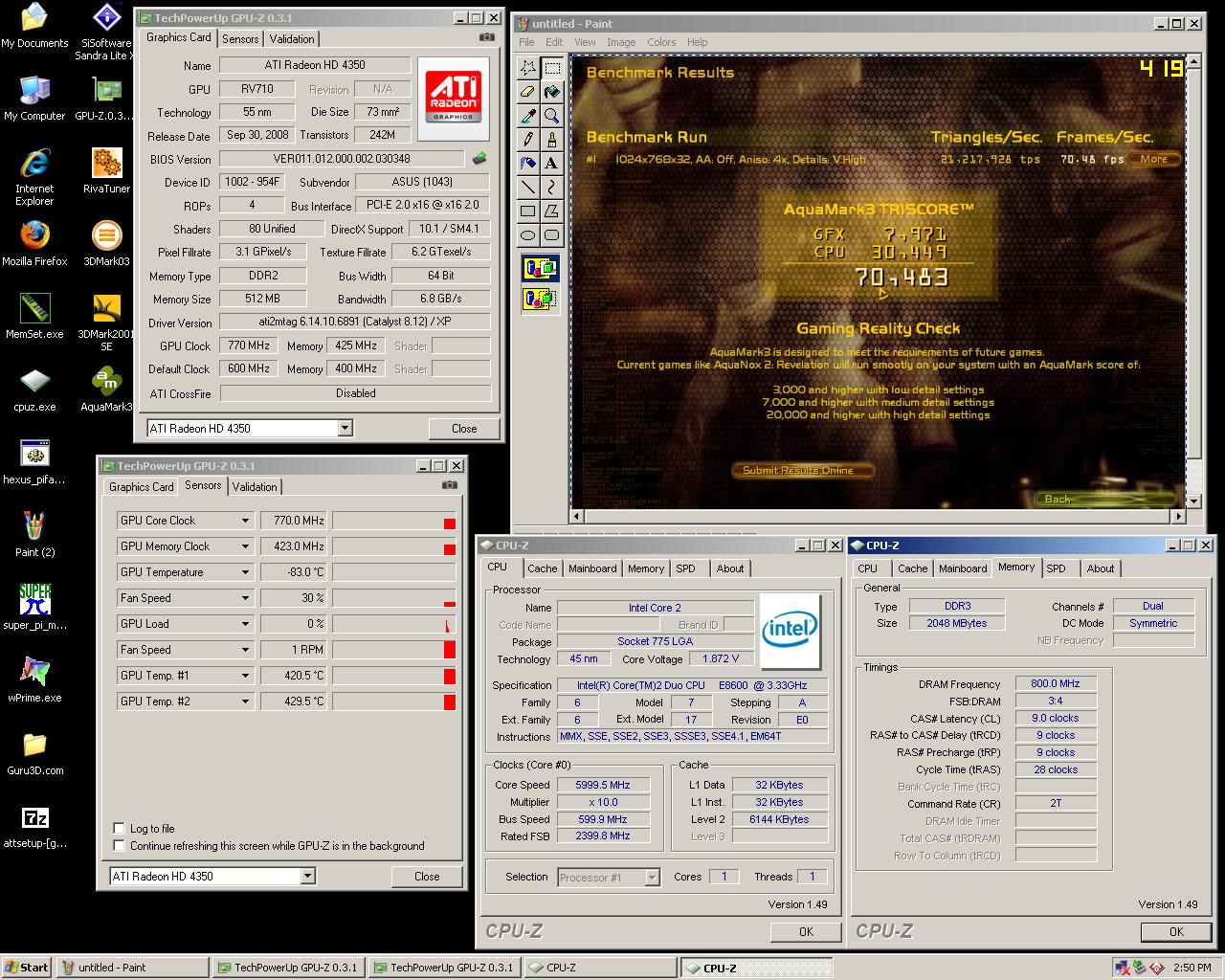Select the Free-Form Select tool in Paint

527,68
